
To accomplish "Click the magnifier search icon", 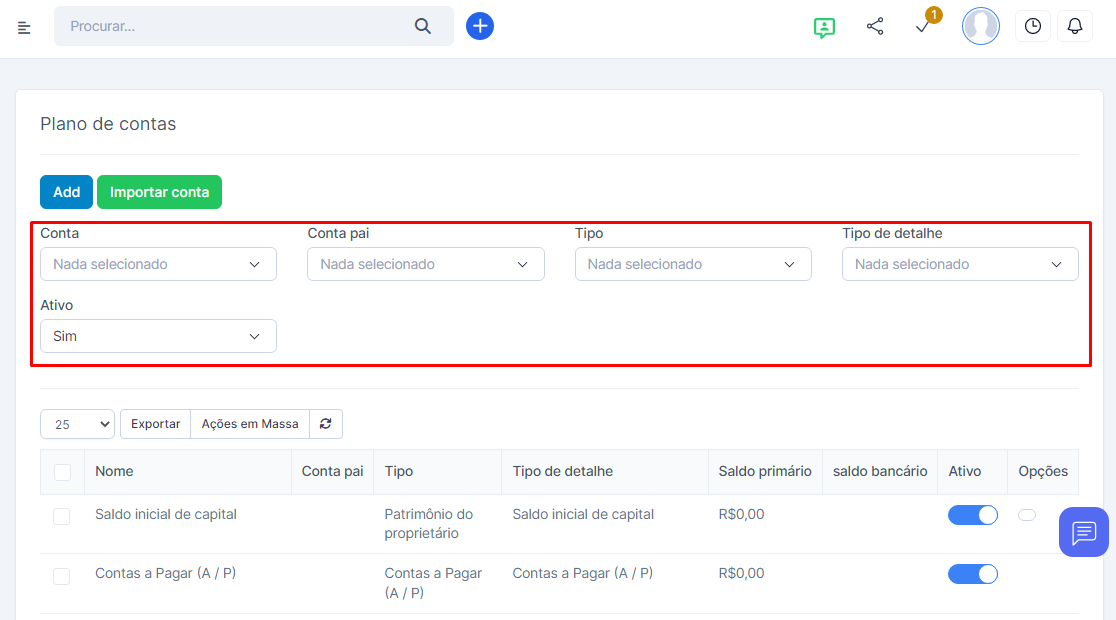I will (x=423, y=26).
